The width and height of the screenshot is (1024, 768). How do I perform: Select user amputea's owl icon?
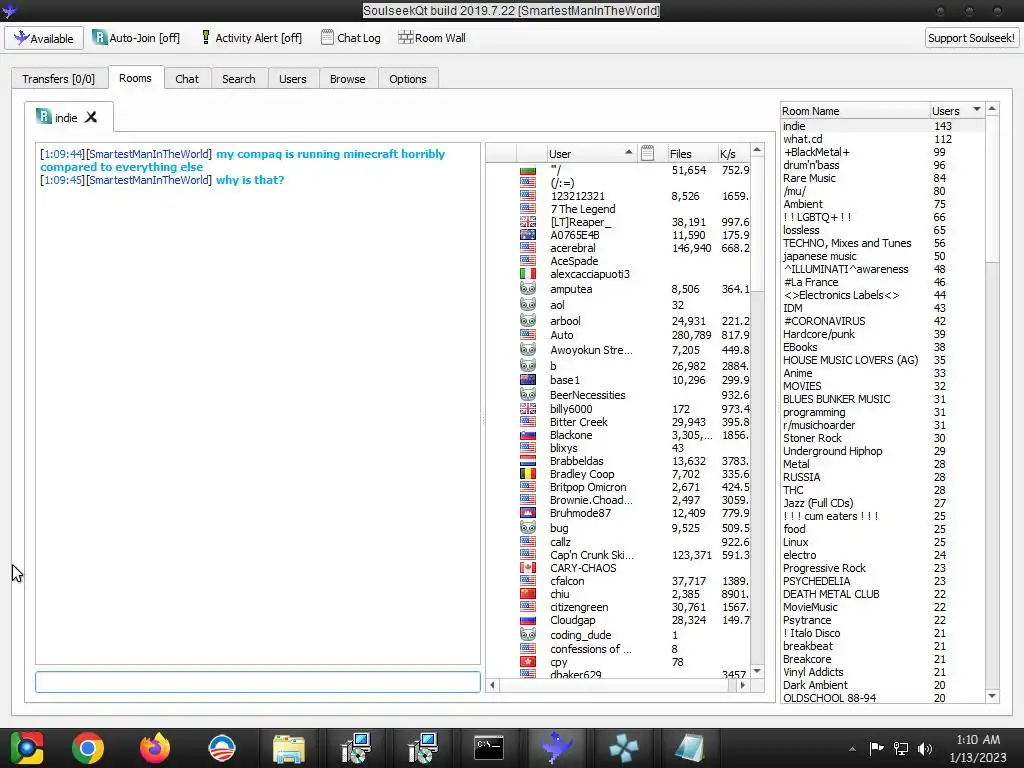528,289
